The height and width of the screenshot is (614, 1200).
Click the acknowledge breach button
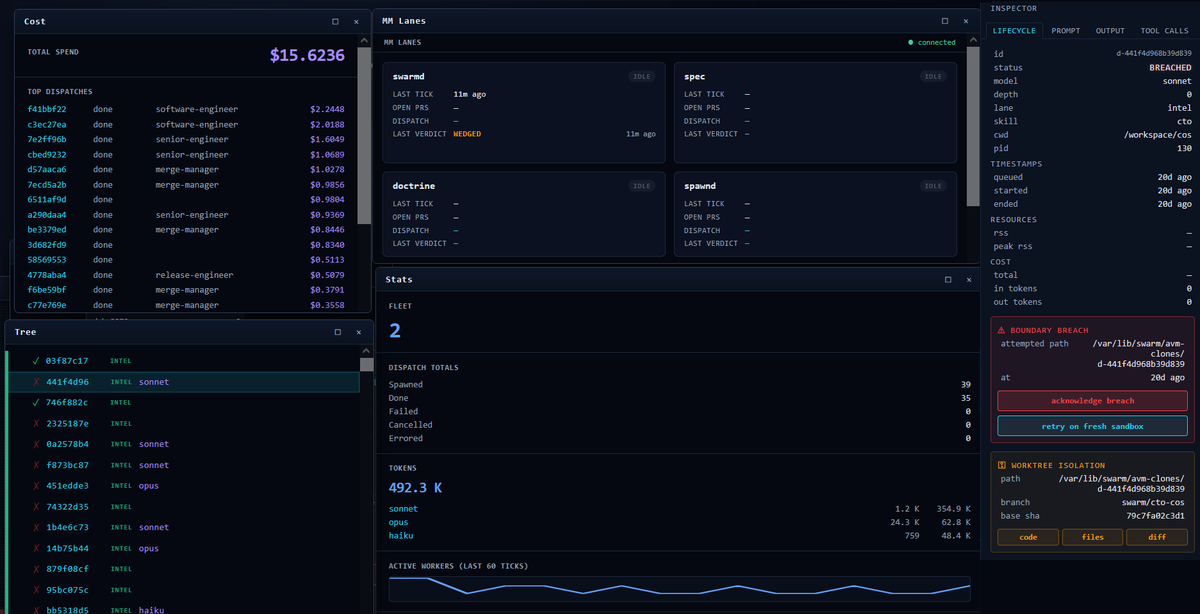[x=1092, y=400]
